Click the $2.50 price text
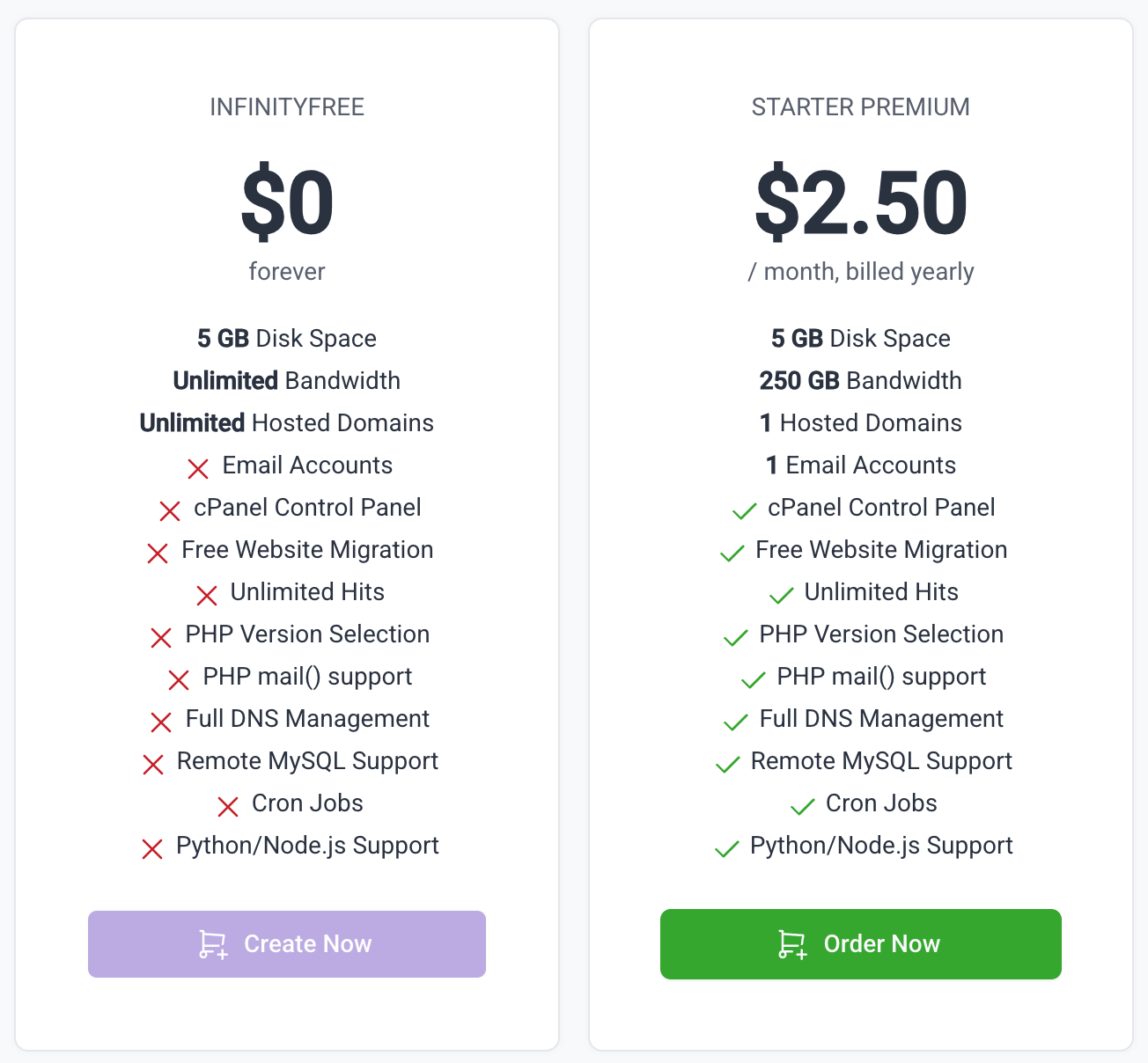Screen dimensions: 1148x1063 [x=861, y=203]
